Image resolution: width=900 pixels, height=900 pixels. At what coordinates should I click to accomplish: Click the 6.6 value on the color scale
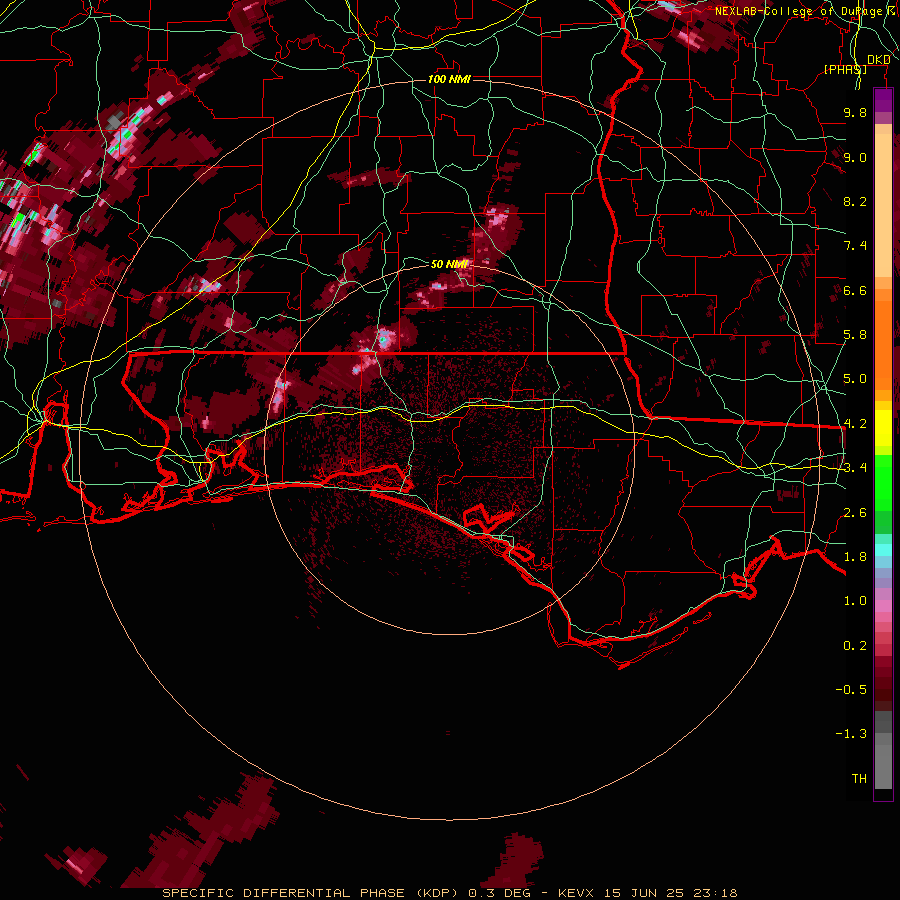point(855,290)
